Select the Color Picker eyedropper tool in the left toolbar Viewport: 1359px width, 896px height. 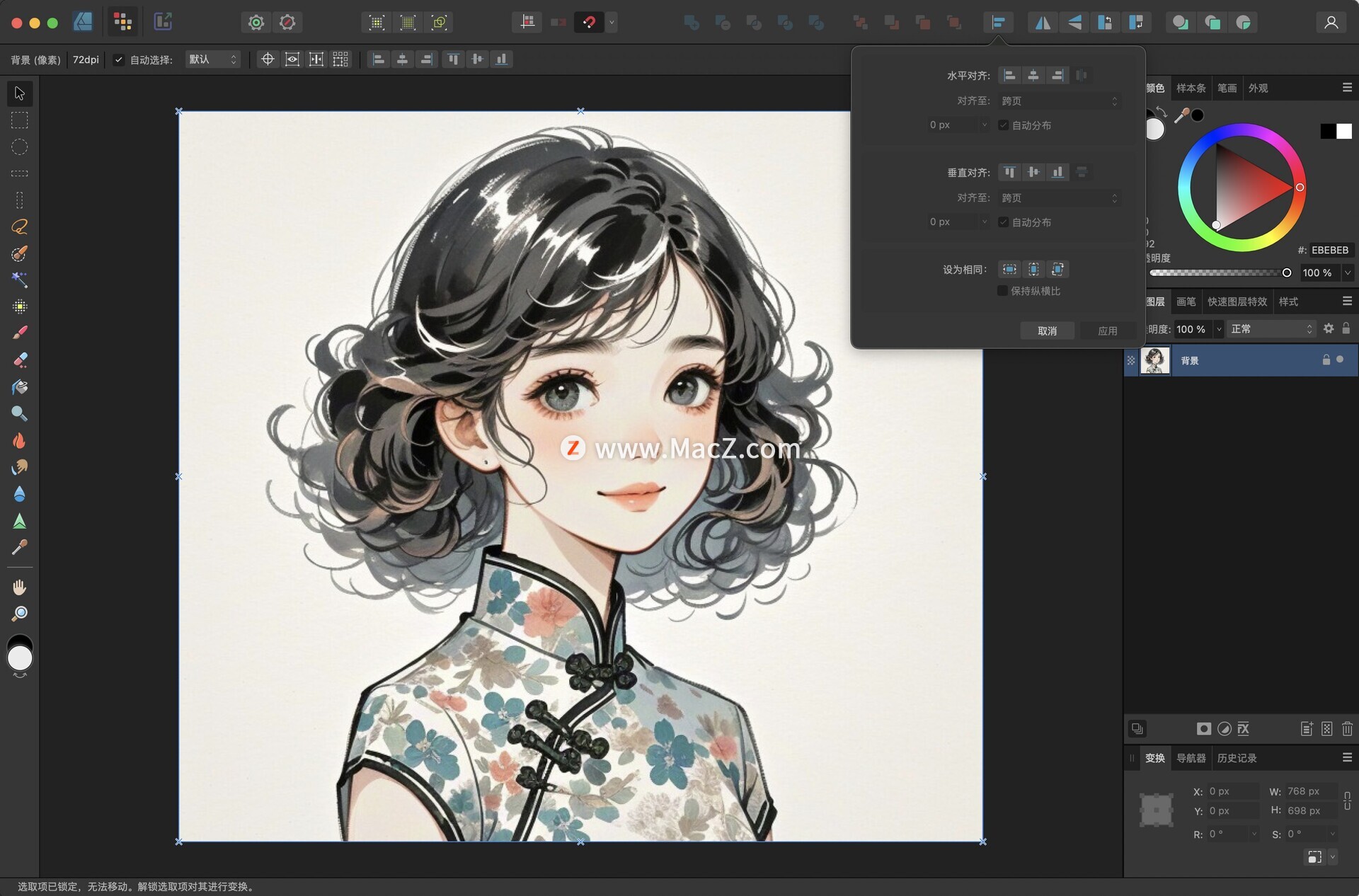19,547
